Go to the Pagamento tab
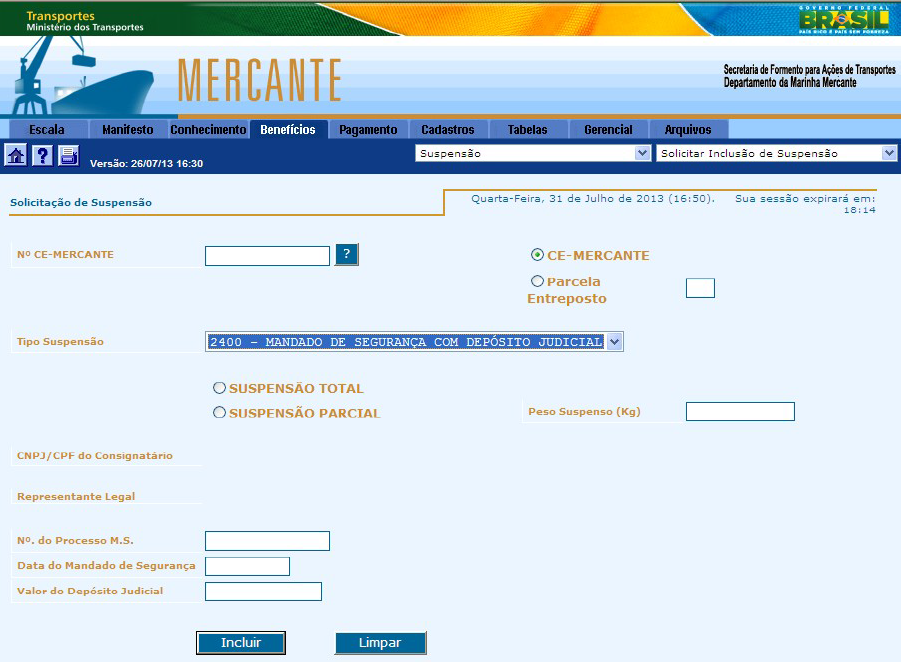 [368, 129]
